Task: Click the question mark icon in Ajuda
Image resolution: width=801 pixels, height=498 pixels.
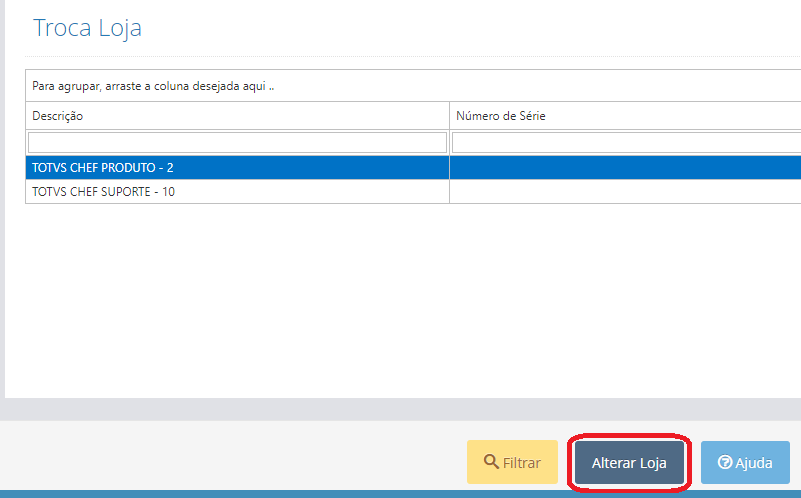Action: pos(725,462)
